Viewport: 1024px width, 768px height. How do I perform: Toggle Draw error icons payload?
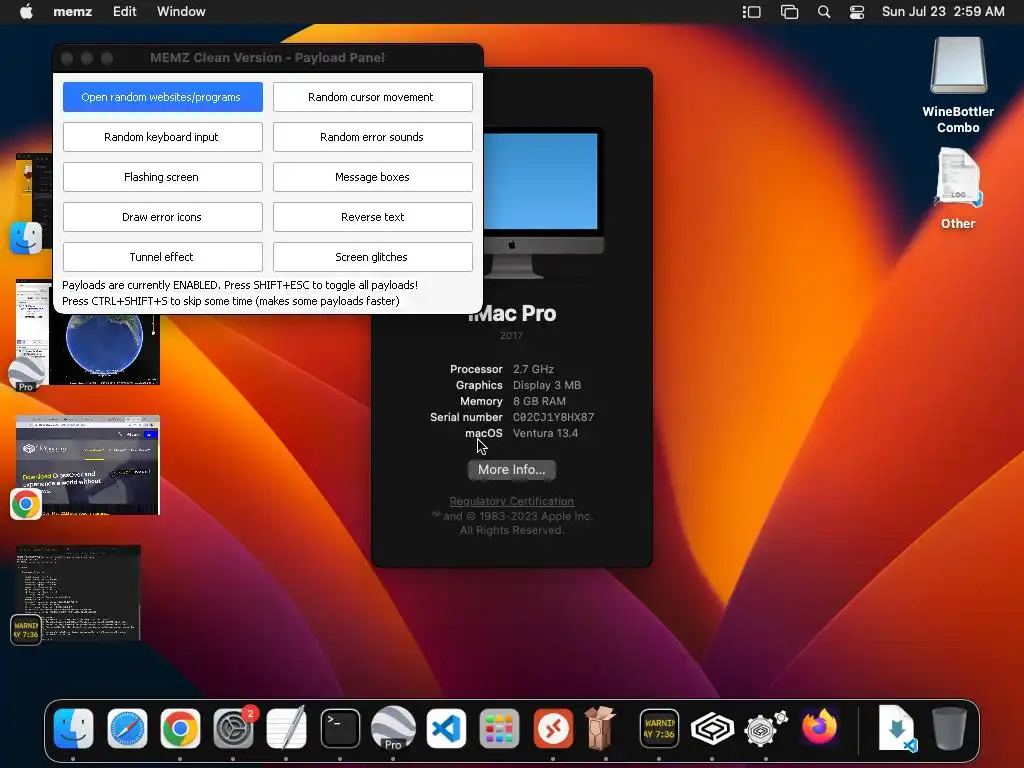point(163,217)
